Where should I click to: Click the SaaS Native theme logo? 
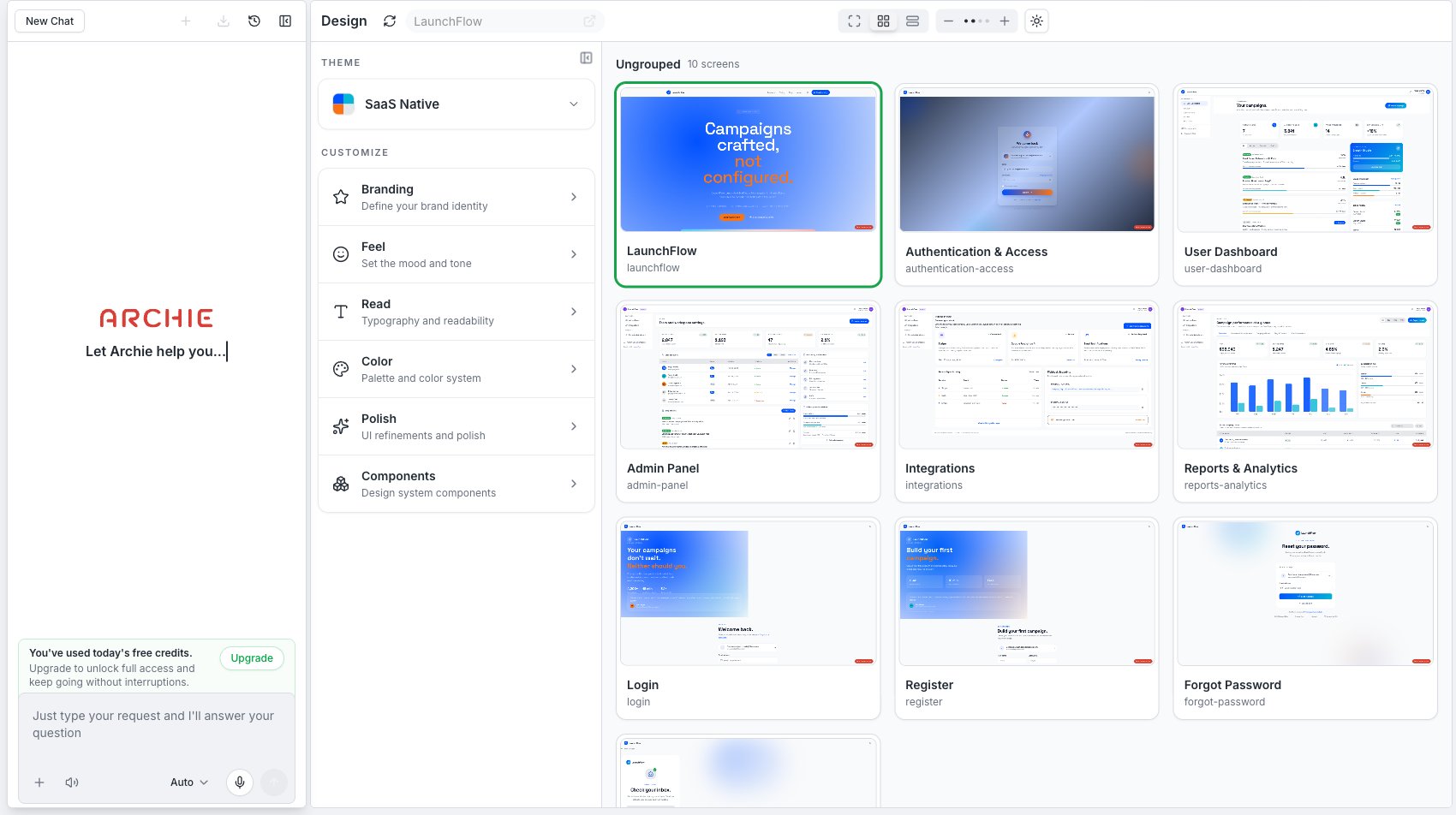tap(343, 104)
